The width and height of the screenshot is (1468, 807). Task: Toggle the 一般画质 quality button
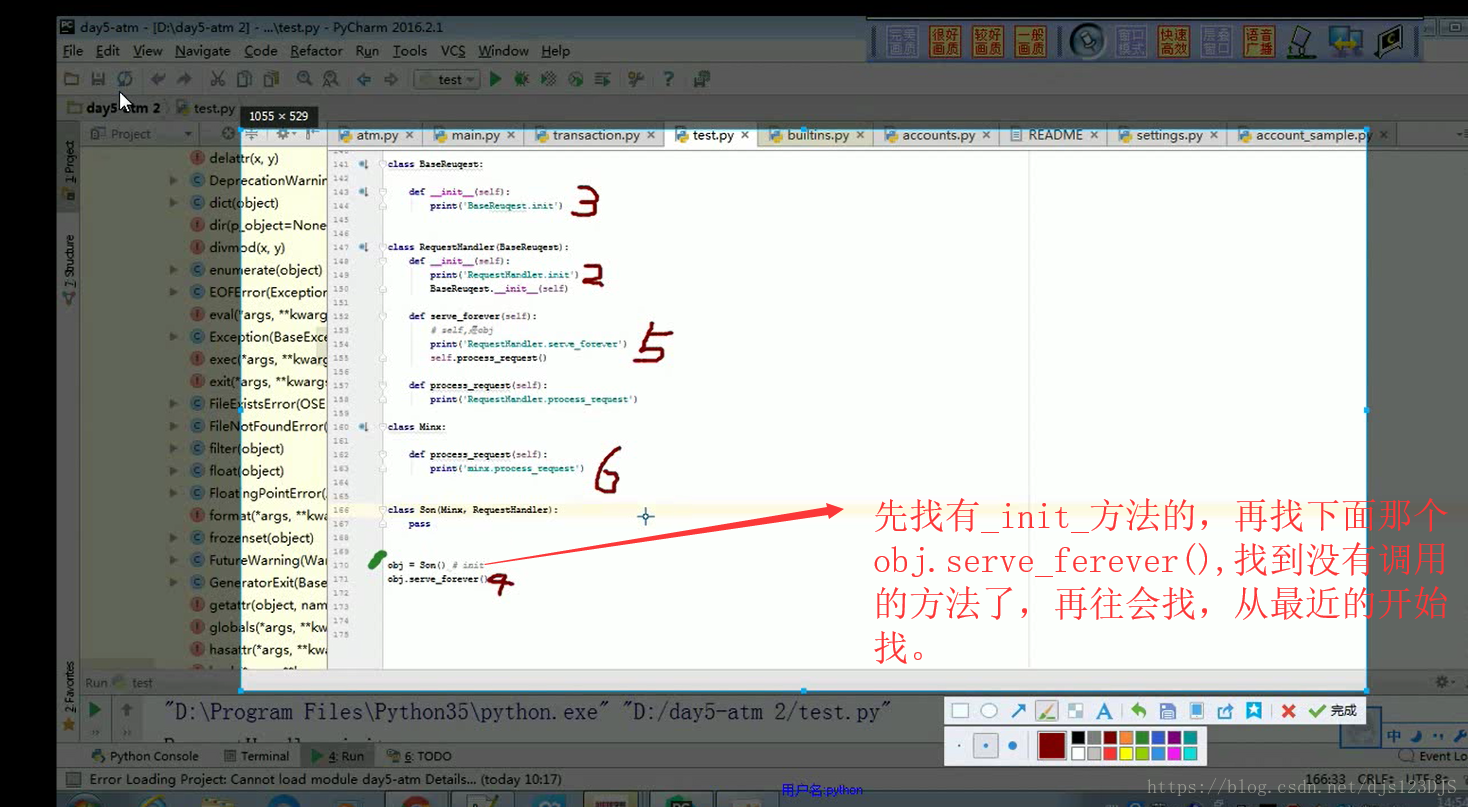click(1031, 41)
